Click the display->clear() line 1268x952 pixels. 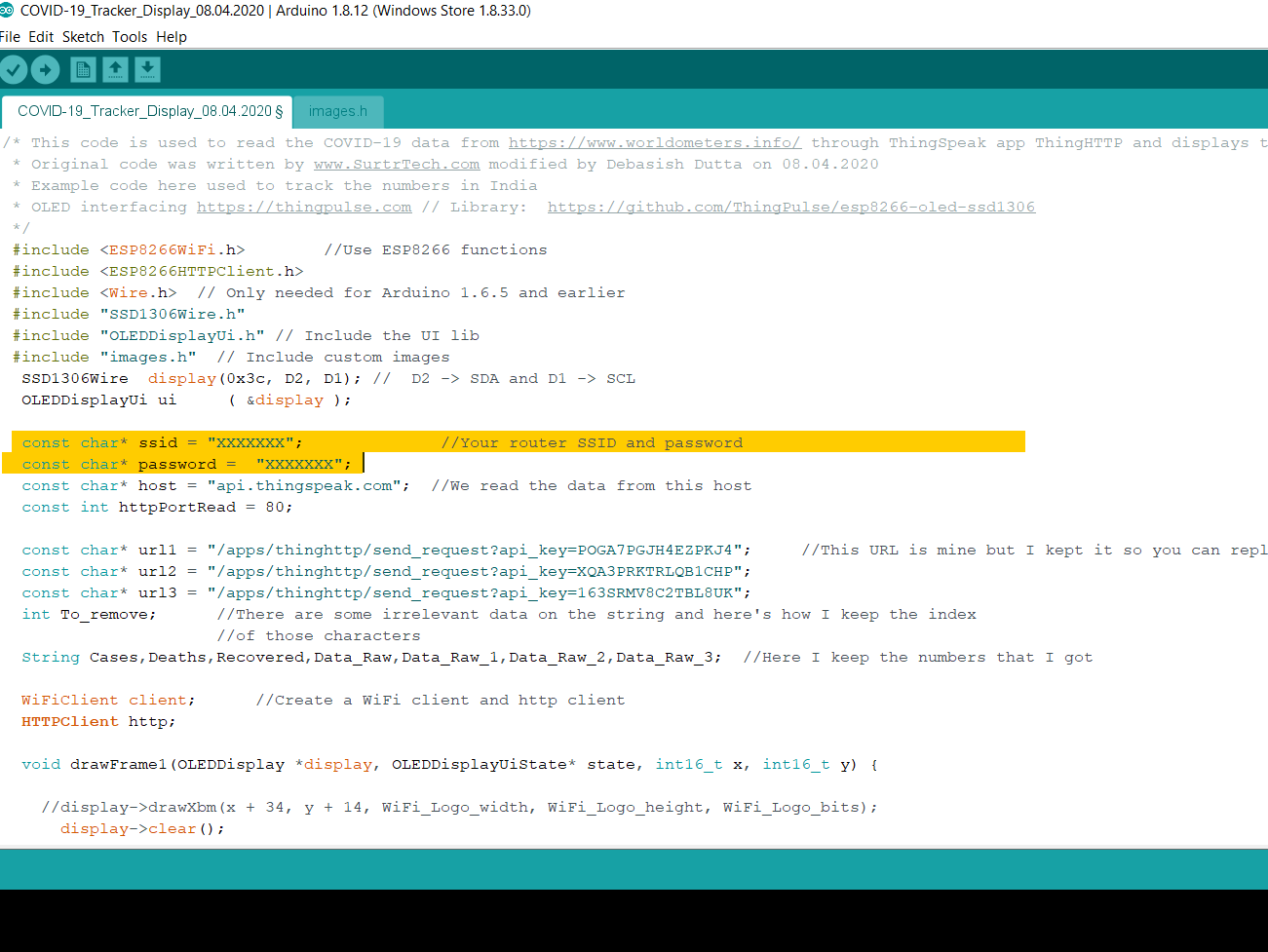click(142, 828)
